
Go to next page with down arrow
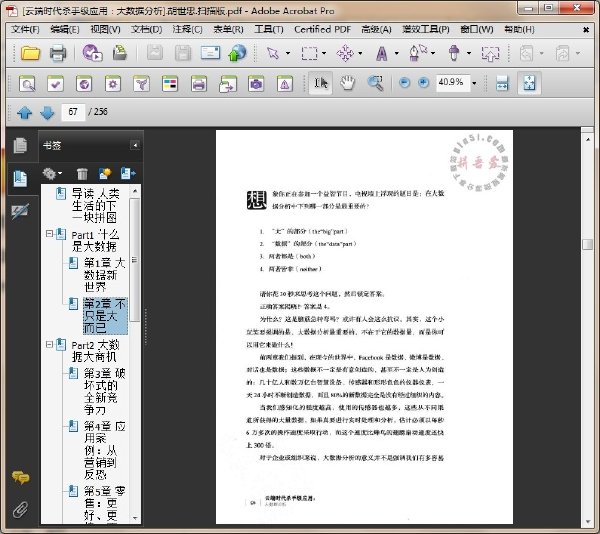[x=47, y=112]
